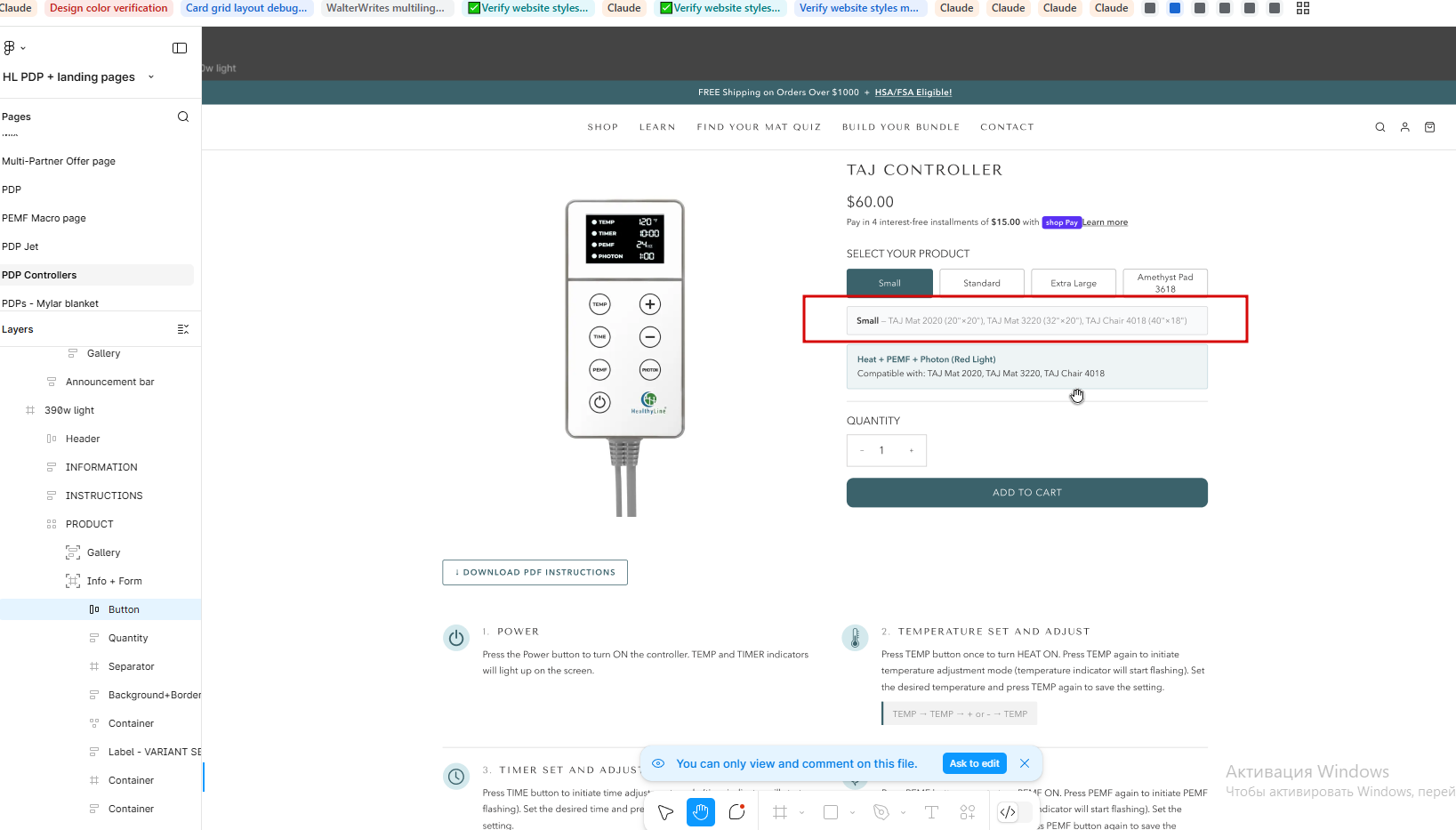1456x830 pixels.
Task: Open Frame tool options chevron
Action: pyautogui.click(x=801, y=812)
